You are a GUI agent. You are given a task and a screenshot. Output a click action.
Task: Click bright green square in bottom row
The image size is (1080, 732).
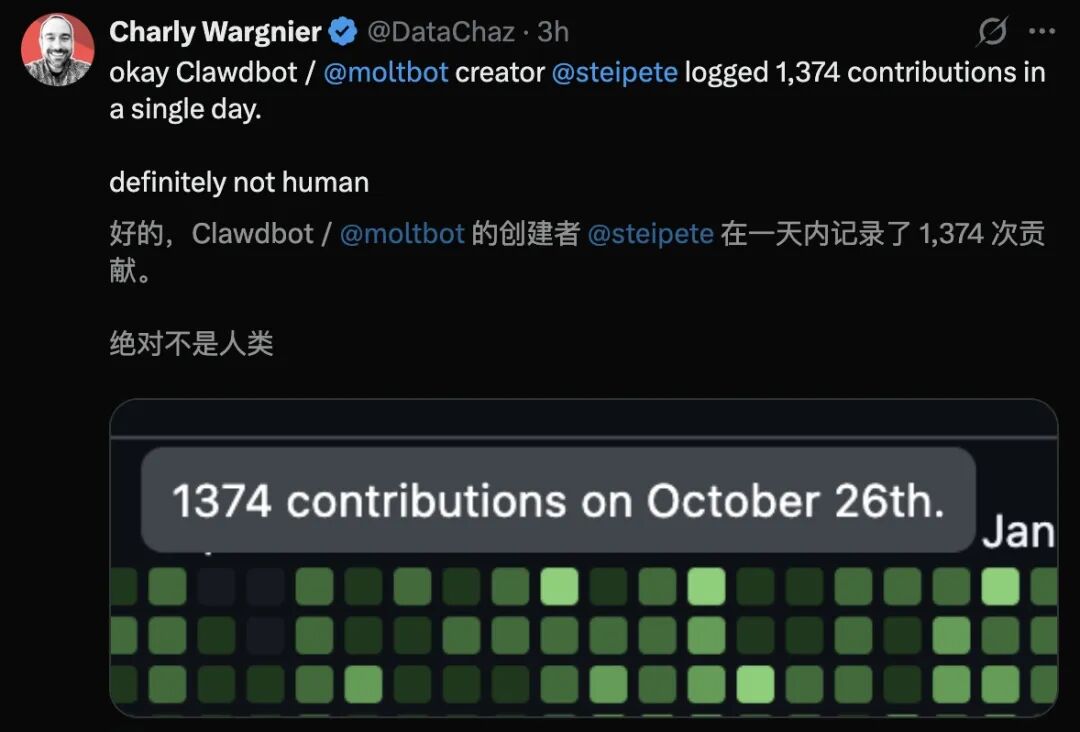click(755, 684)
